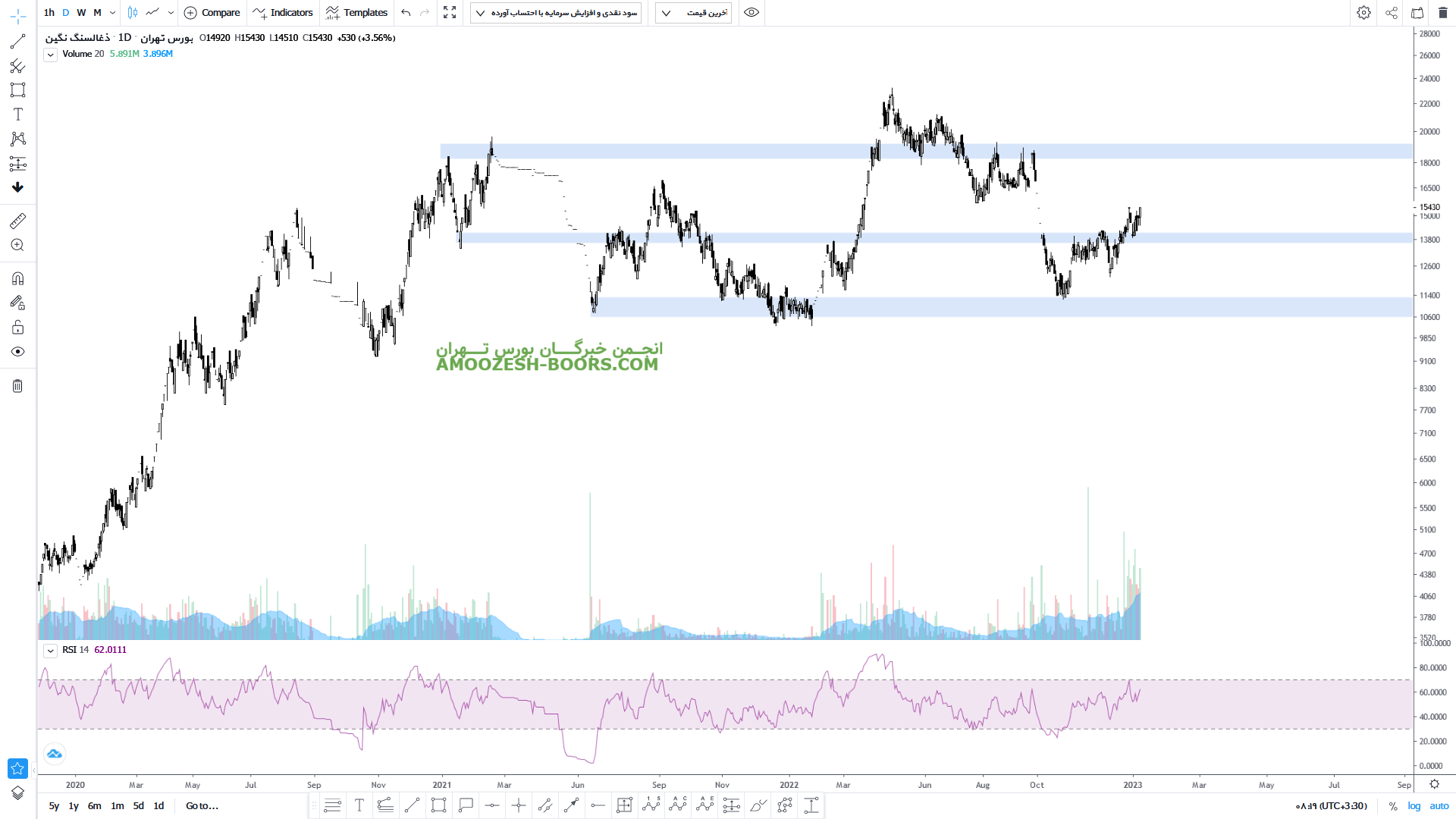Click the Go to... button
Viewport: 1456px width, 819px height.
click(x=202, y=806)
